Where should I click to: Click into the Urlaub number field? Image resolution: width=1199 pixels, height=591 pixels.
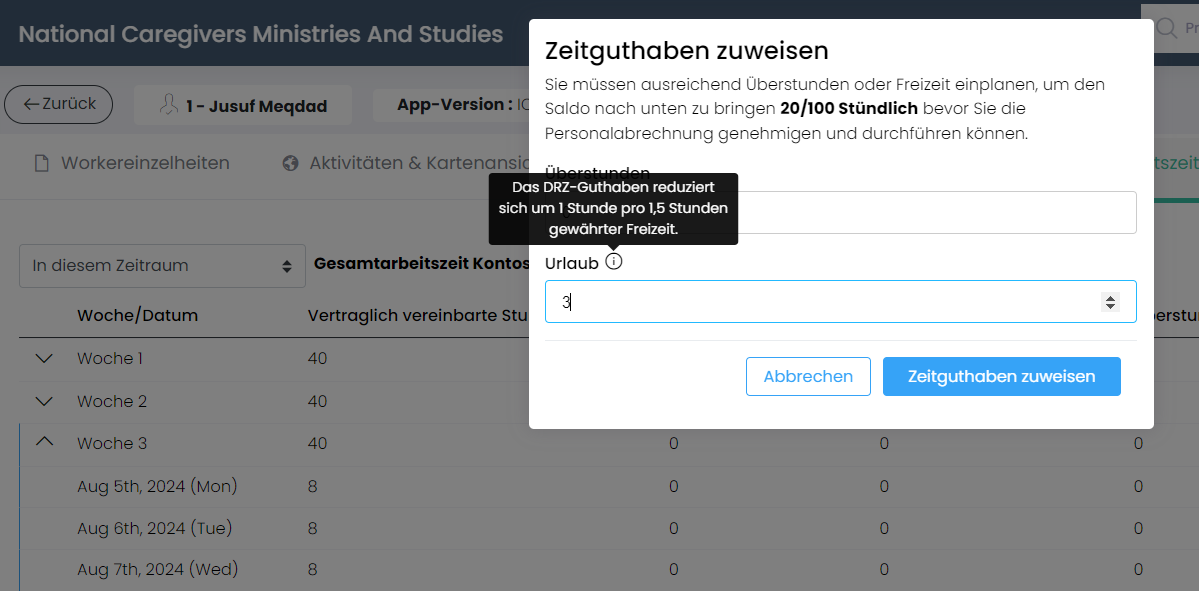pyautogui.click(x=840, y=301)
